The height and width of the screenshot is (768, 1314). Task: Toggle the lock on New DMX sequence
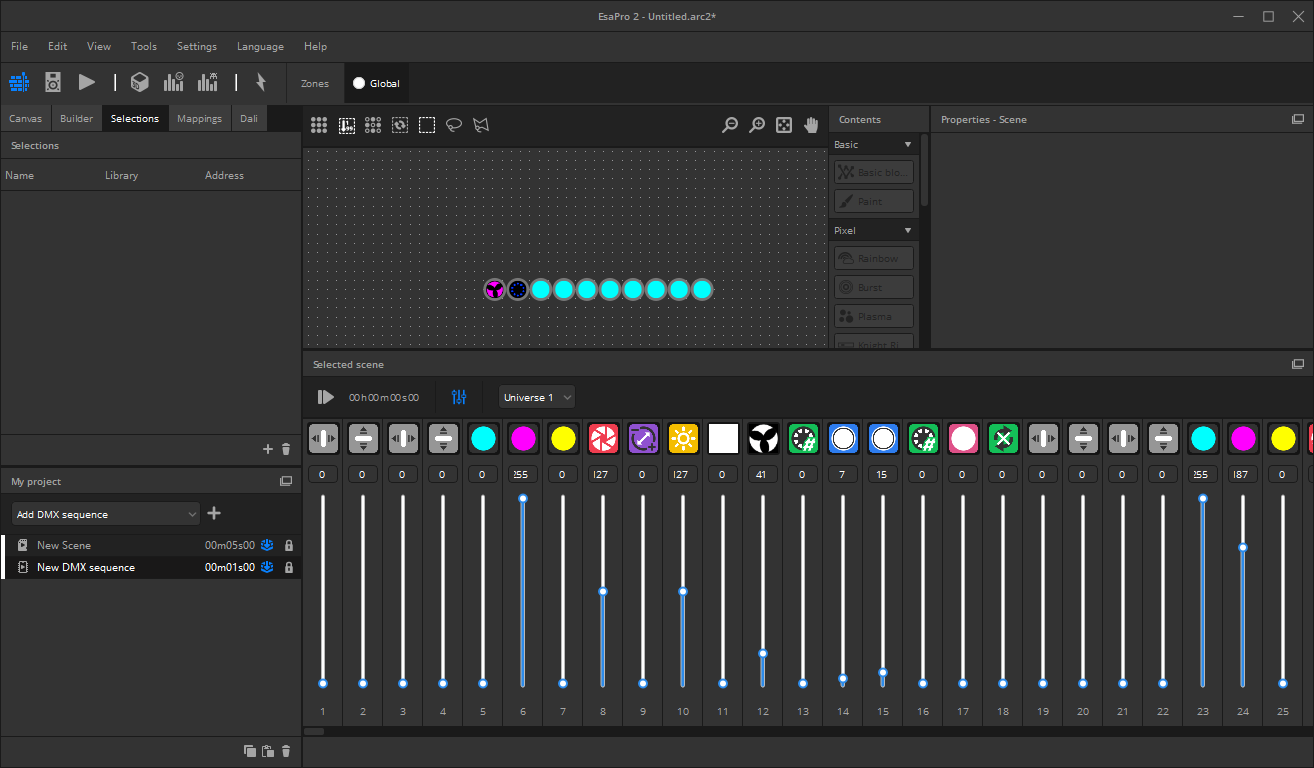point(289,568)
